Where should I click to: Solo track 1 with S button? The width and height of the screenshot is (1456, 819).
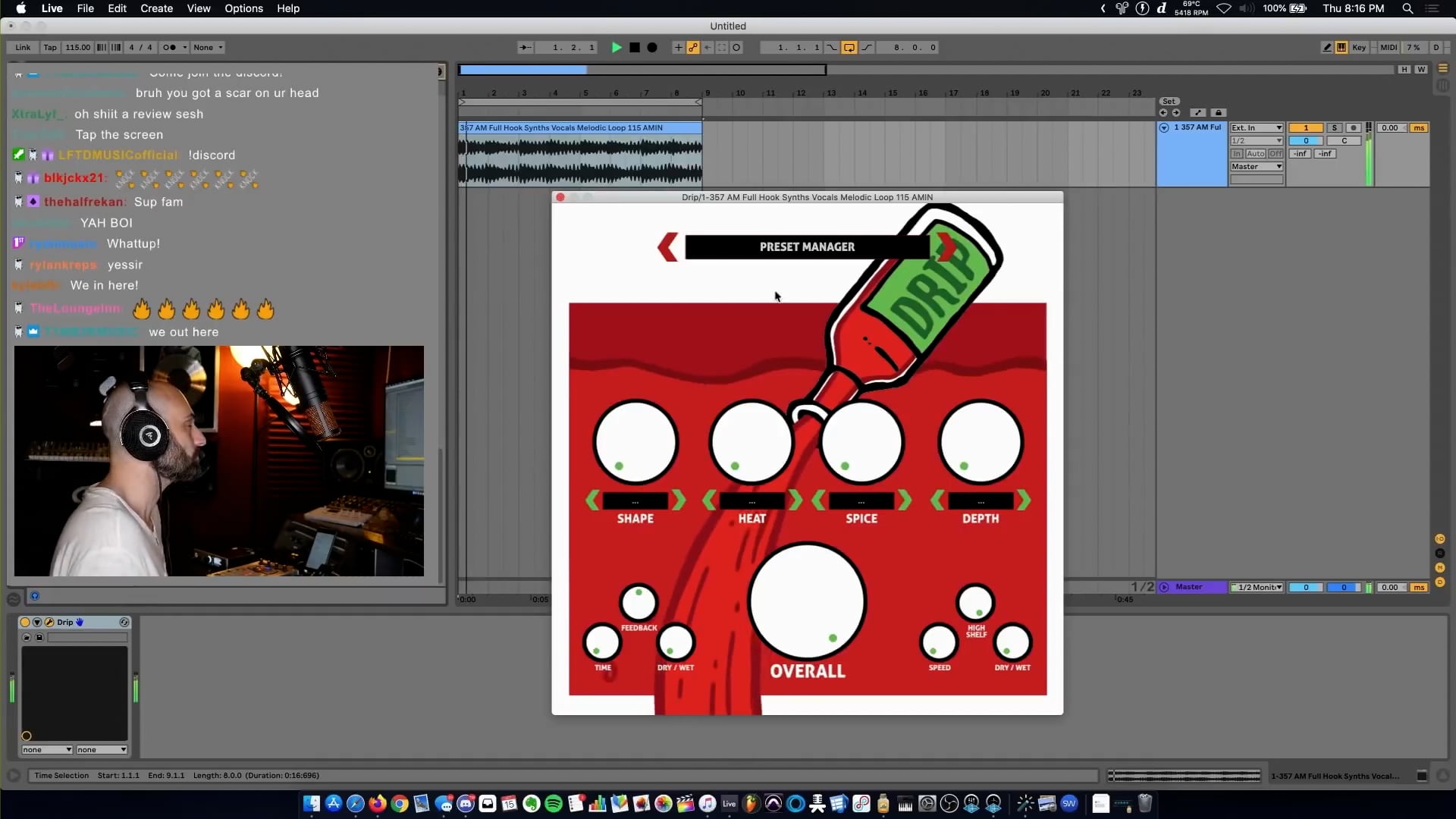(x=1335, y=127)
